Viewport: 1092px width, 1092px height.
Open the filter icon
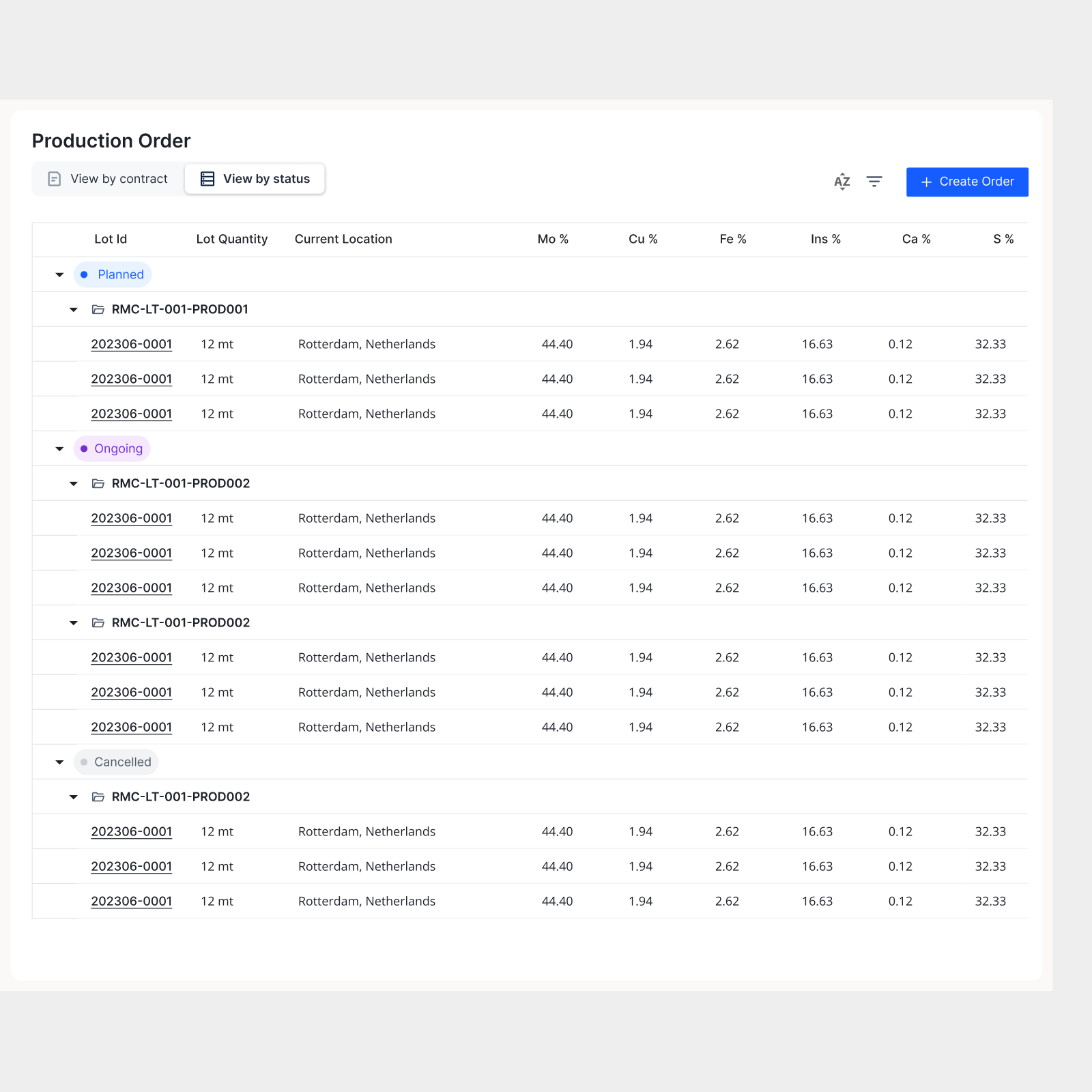(874, 182)
